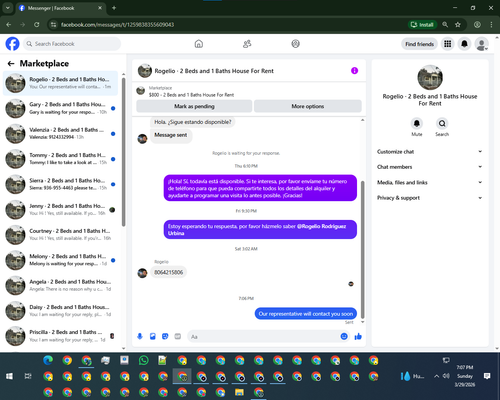Select the Valenzia conversation

pyautogui.click(x=60, y=134)
